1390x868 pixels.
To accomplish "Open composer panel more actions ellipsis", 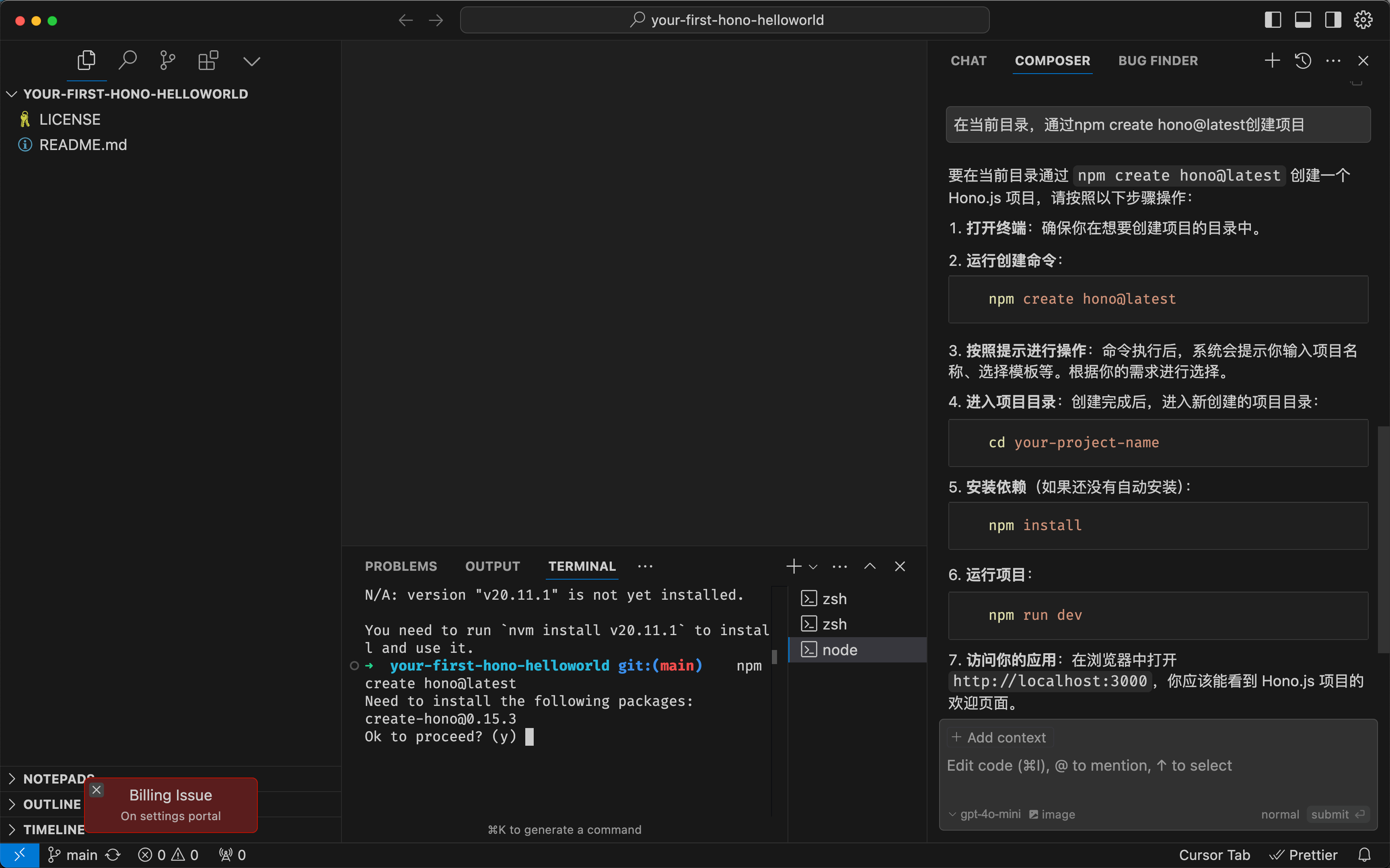I will 1332,61.
